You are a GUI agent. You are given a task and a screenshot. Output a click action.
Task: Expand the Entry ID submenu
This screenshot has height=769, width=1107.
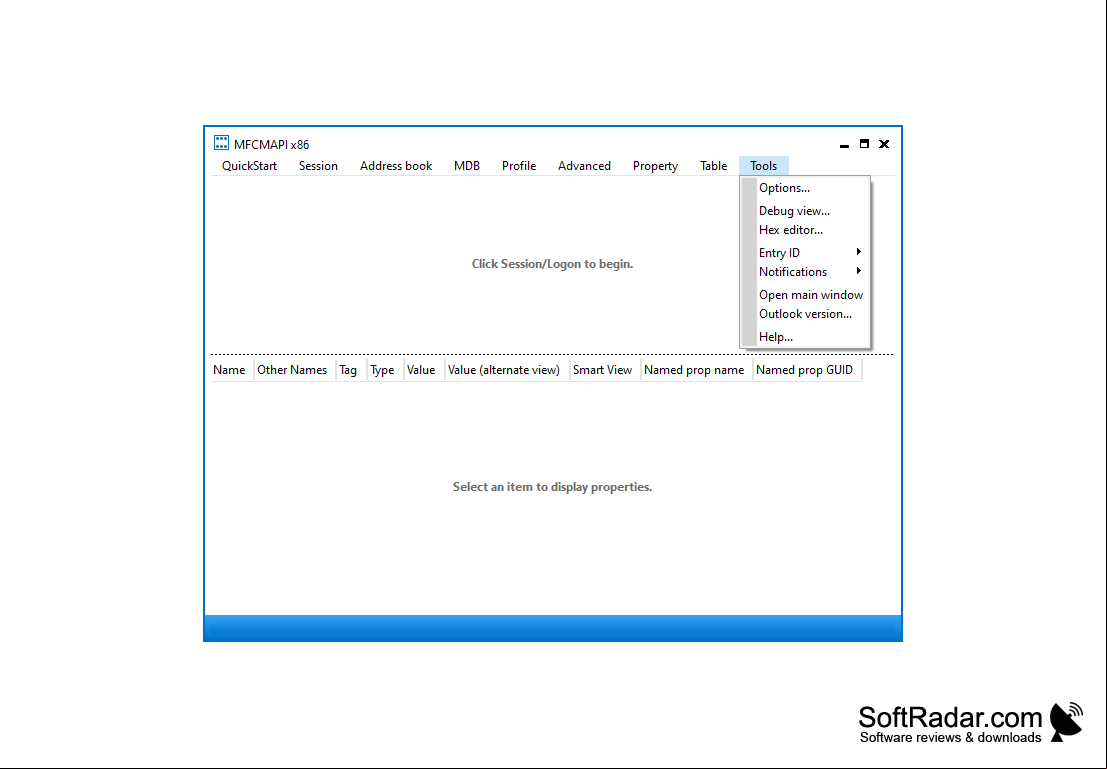pyautogui.click(x=806, y=252)
